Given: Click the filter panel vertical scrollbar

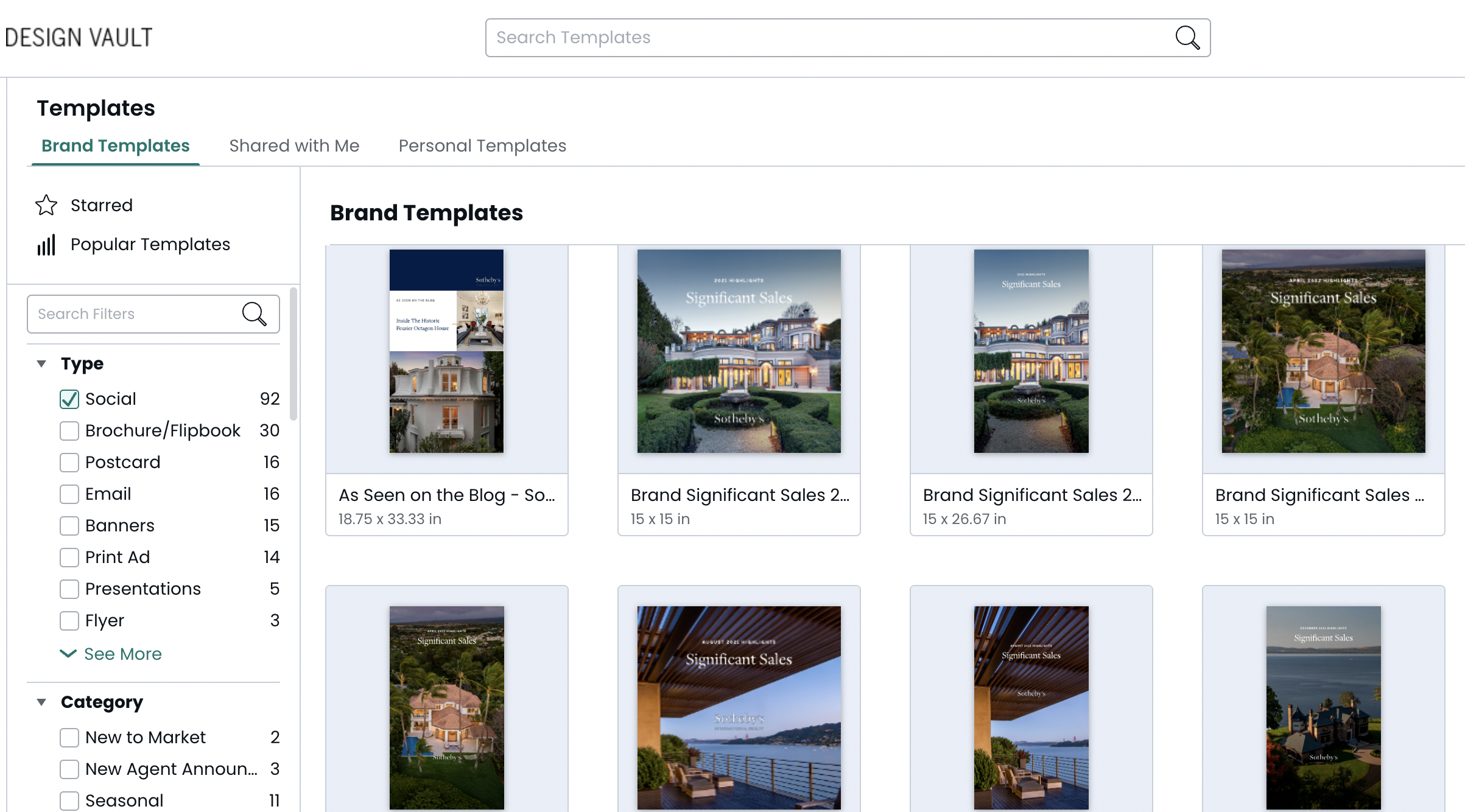Looking at the screenshot, I should tap(293, 354).
